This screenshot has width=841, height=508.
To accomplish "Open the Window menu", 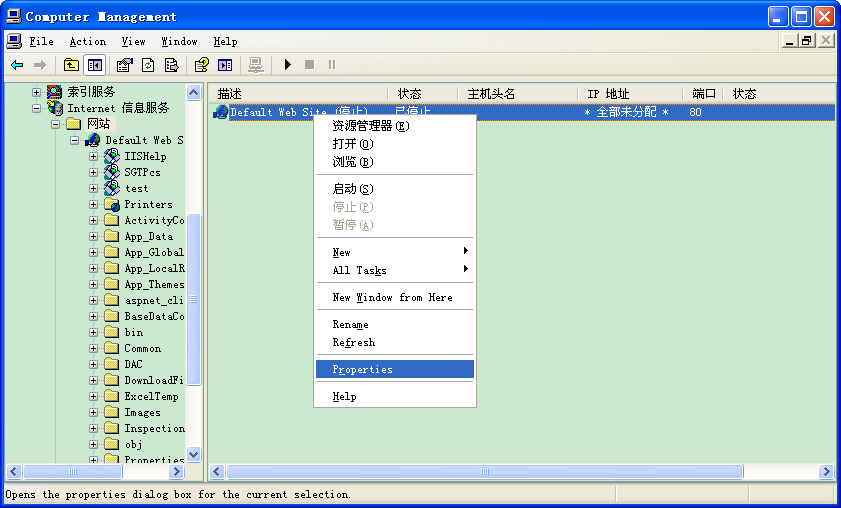I will point(179,41).
